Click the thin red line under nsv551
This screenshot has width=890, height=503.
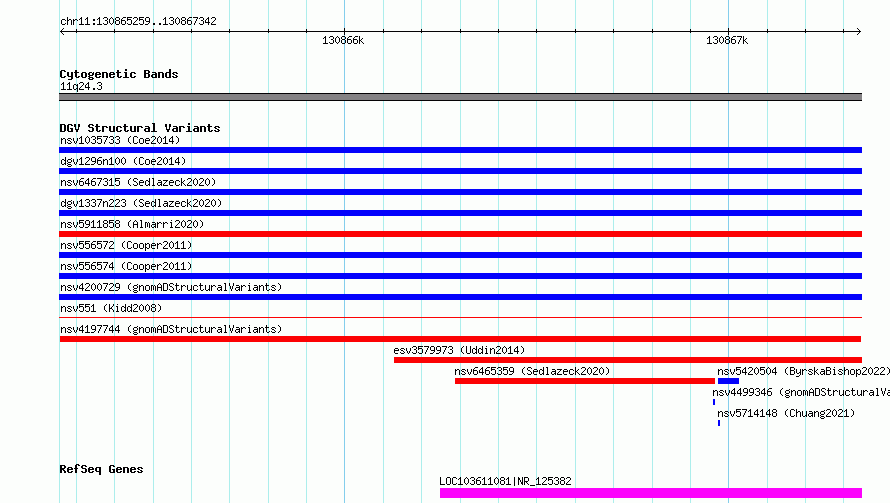click(460, 317)
